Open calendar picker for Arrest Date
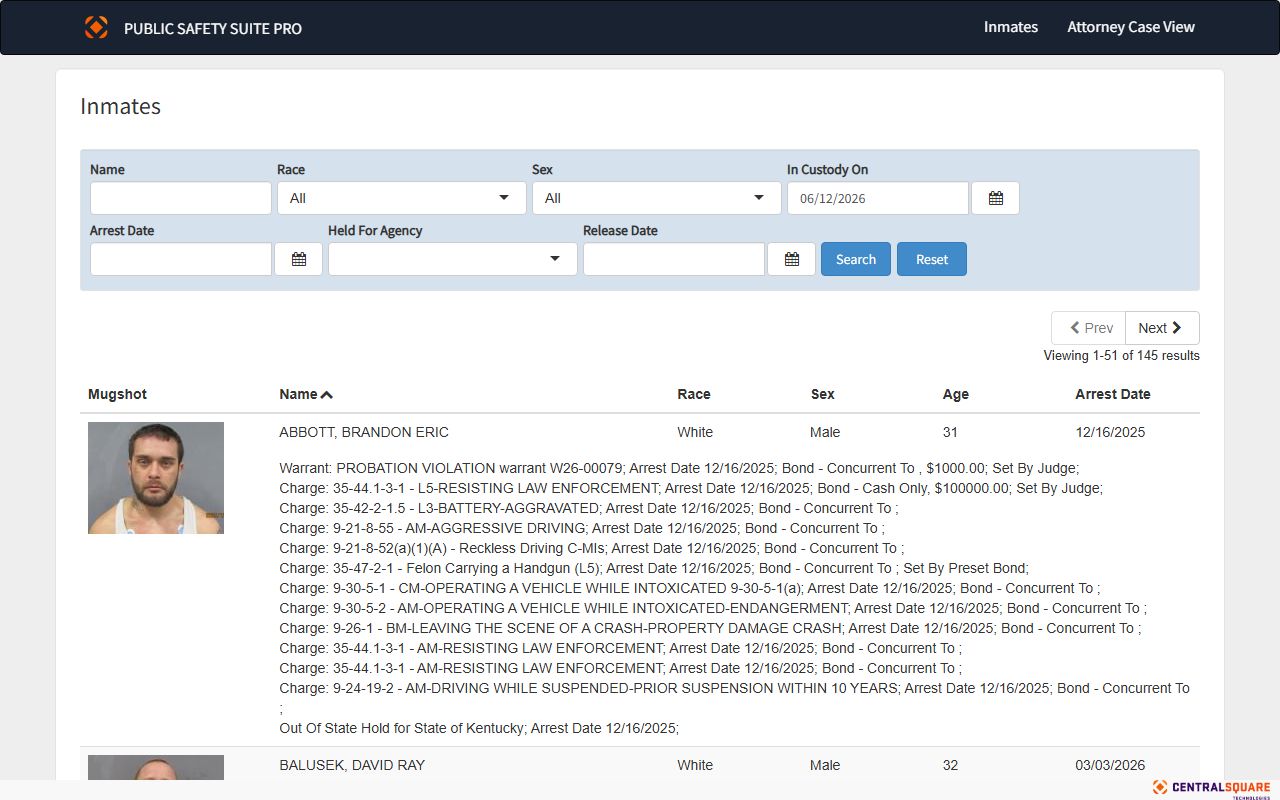This screenshot has height=800, width=1280. (x=298, y=259)
